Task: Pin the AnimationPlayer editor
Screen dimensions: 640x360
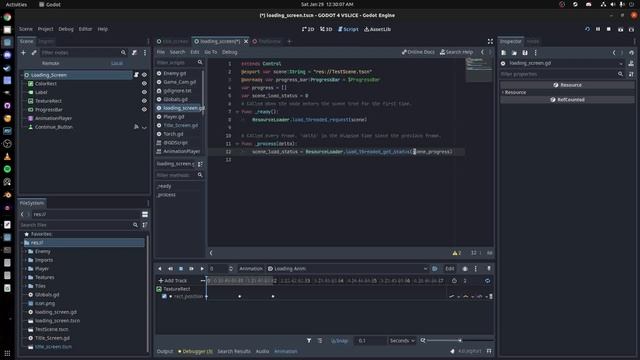Action: point(489,269)
